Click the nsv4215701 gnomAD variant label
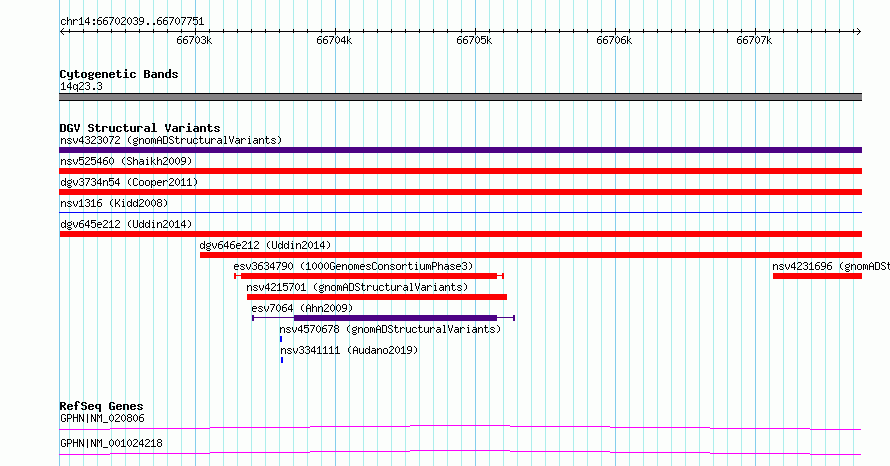 tap(357, 287)
